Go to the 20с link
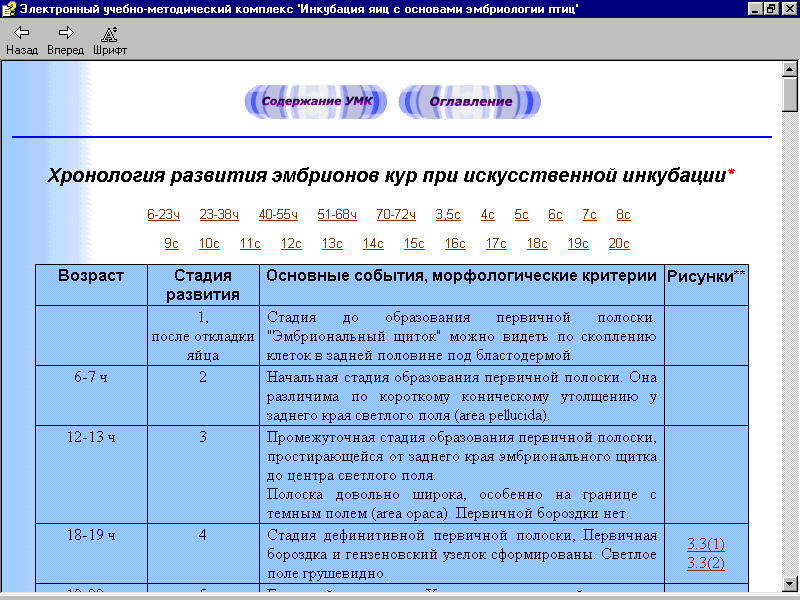The height and width of the screenshot is (600, 800). tap(619, 243)
